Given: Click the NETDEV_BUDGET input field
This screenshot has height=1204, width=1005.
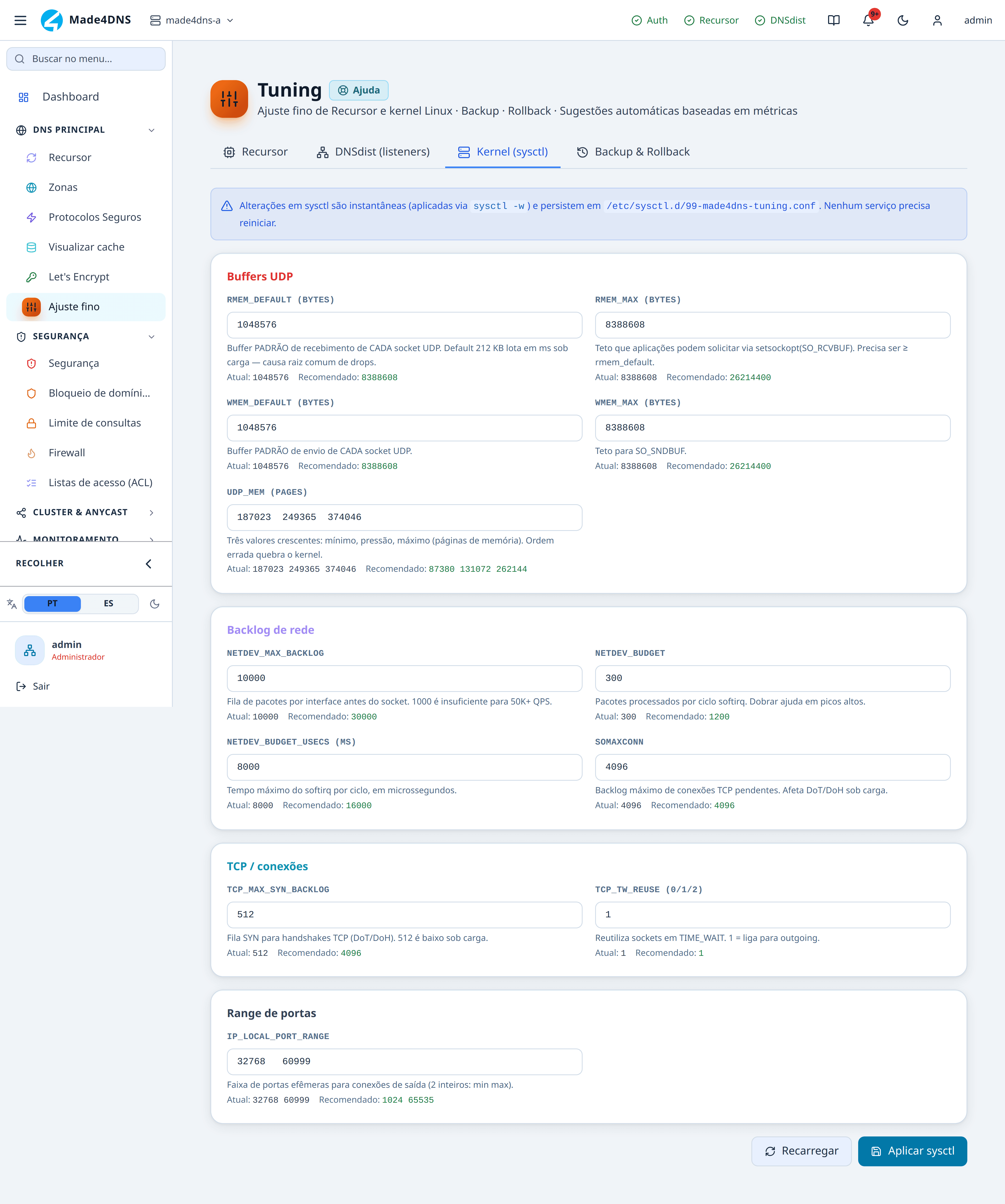Looking at the screenshot, I should tap(772, 679).
